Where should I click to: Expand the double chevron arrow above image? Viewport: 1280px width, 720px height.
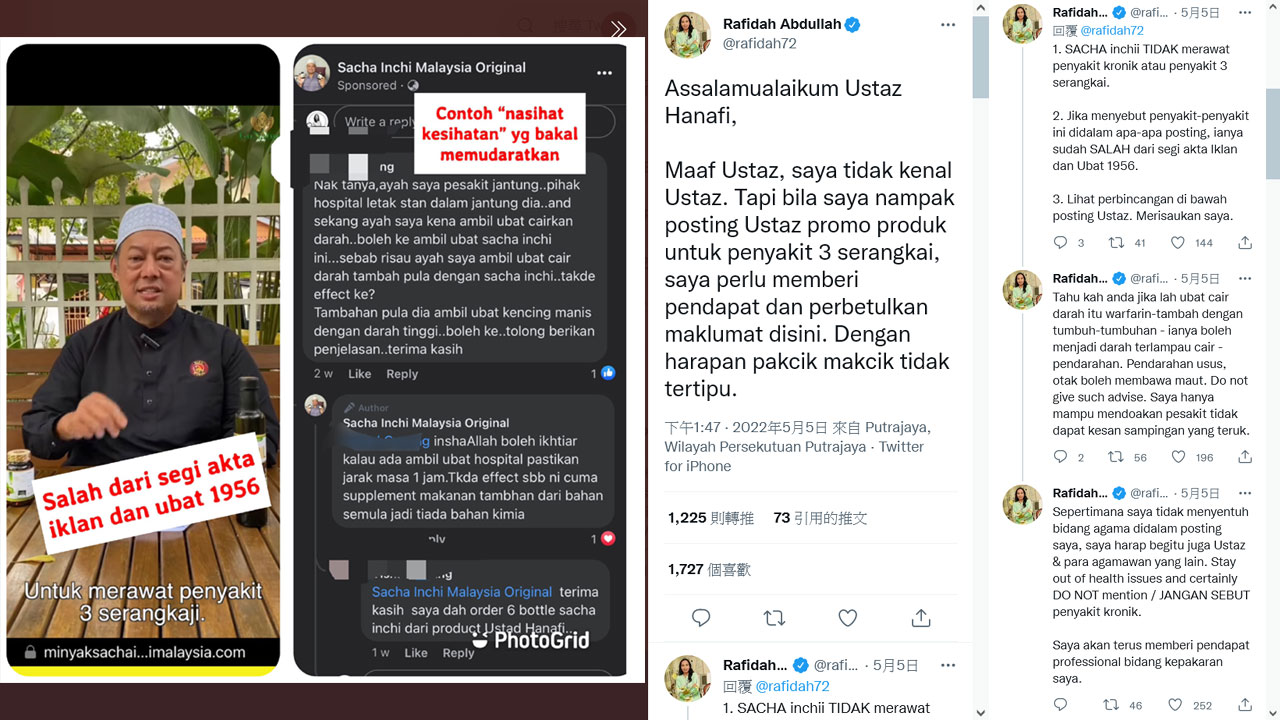pyautogui.click(x=618, y=29)
